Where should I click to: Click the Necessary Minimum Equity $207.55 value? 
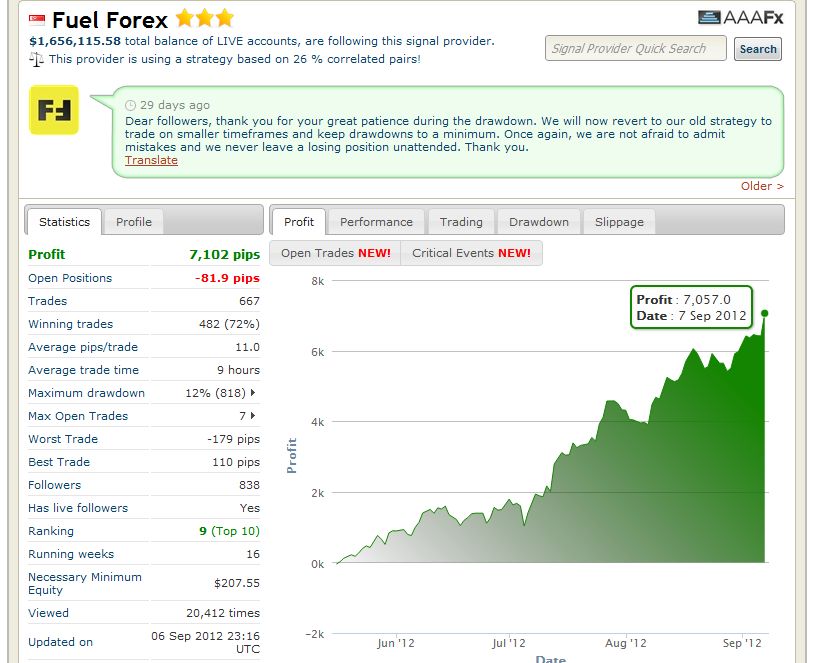point(236,583)
